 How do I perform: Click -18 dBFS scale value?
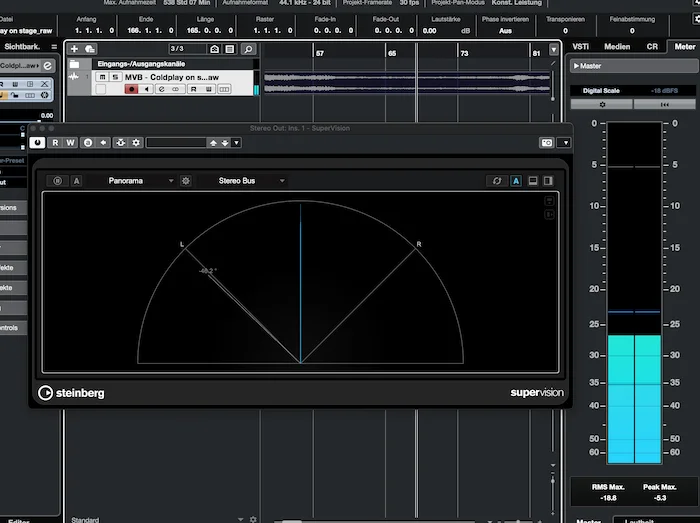[664, 91]
